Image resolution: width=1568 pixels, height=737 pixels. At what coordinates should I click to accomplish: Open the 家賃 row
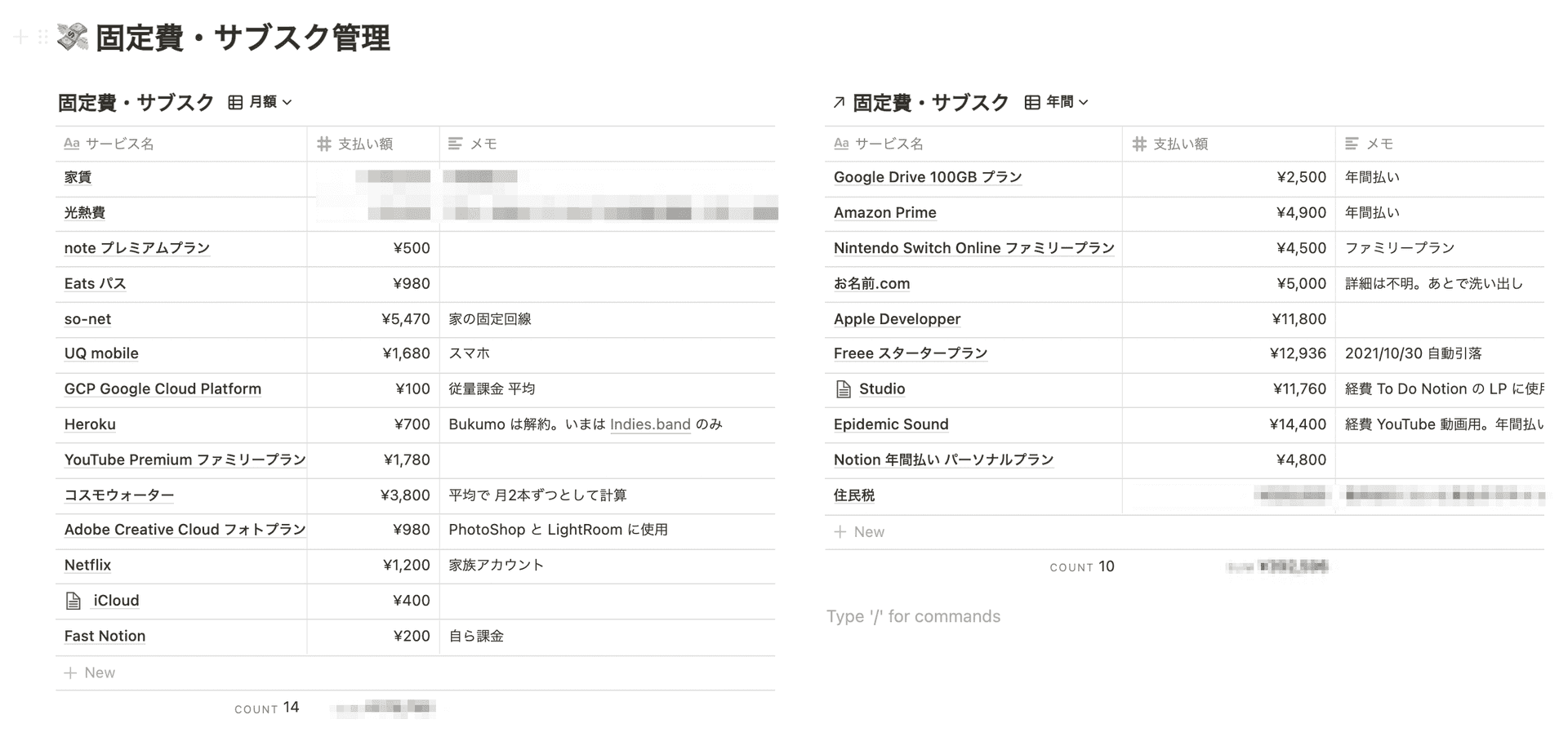[x=78, y=177]
